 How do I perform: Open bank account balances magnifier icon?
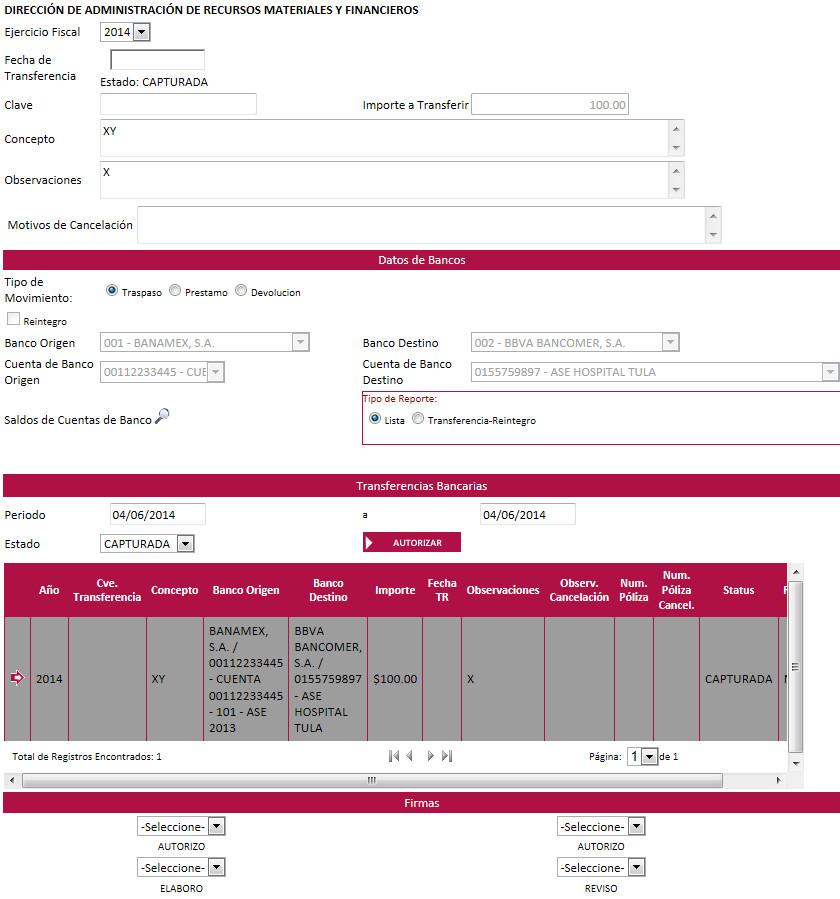(x=162, y=416)
